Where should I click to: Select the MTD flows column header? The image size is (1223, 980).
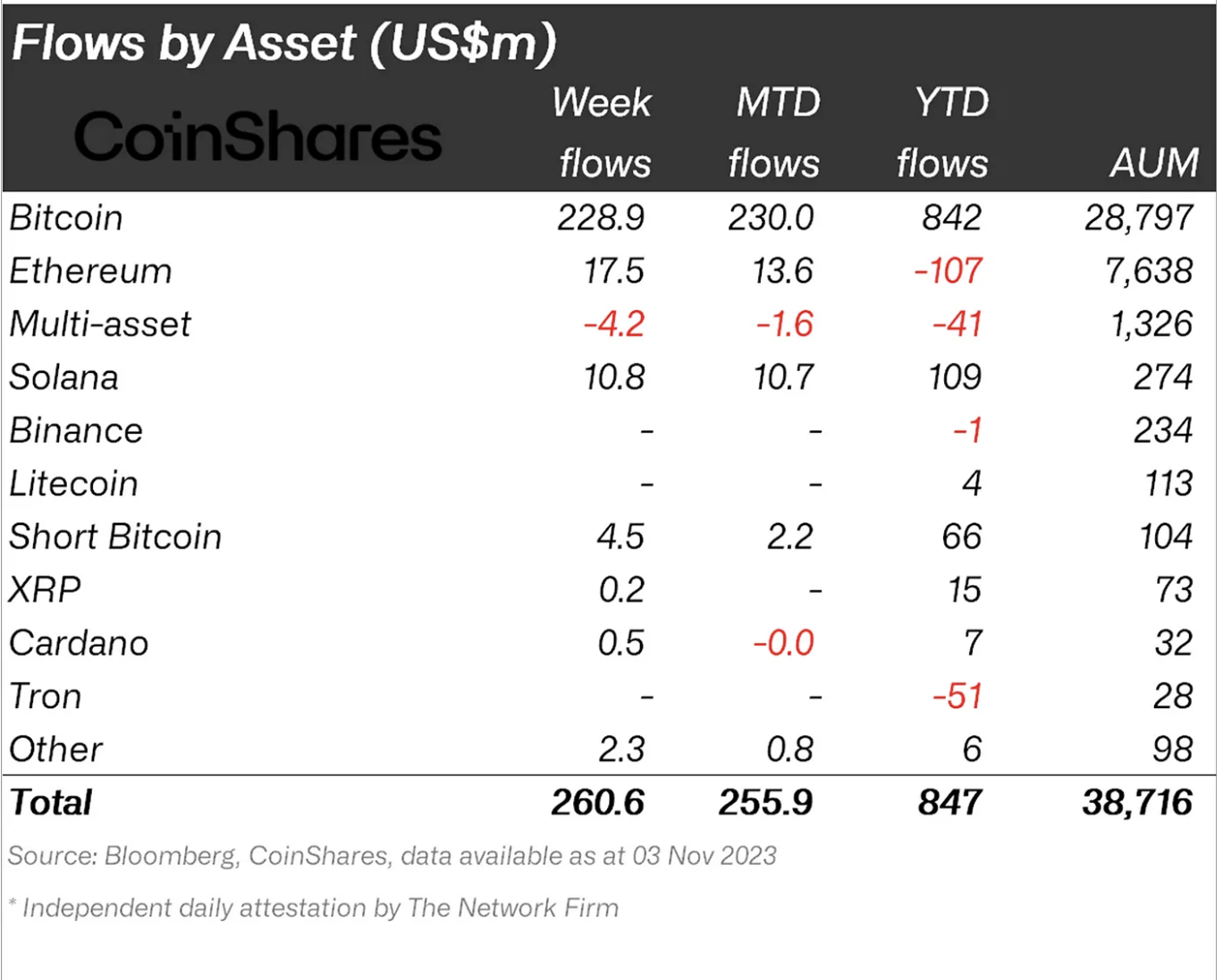click(x=774, y=132)
